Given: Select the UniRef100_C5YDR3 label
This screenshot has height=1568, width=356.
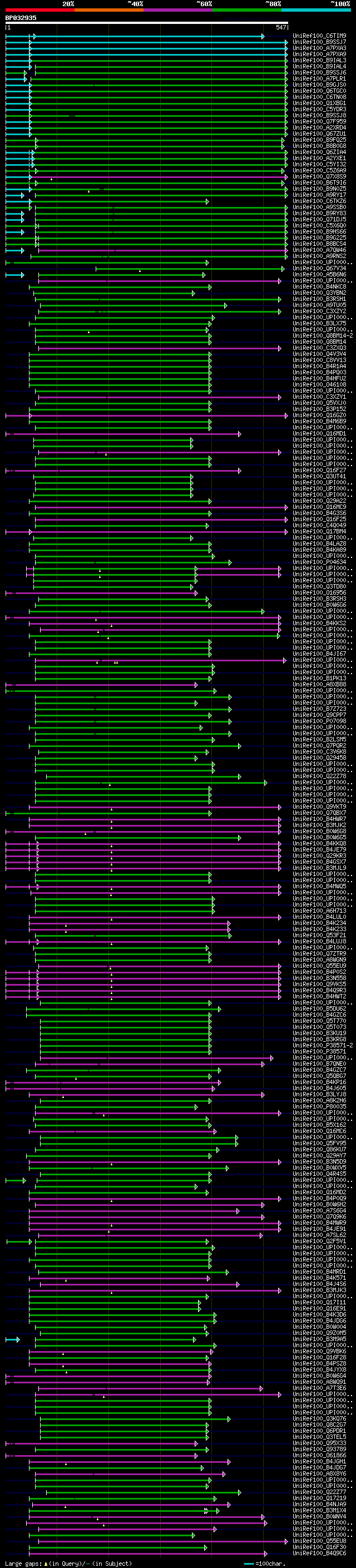Looking at the screenshot, I should pyautogui.click(x=319, y=110).
